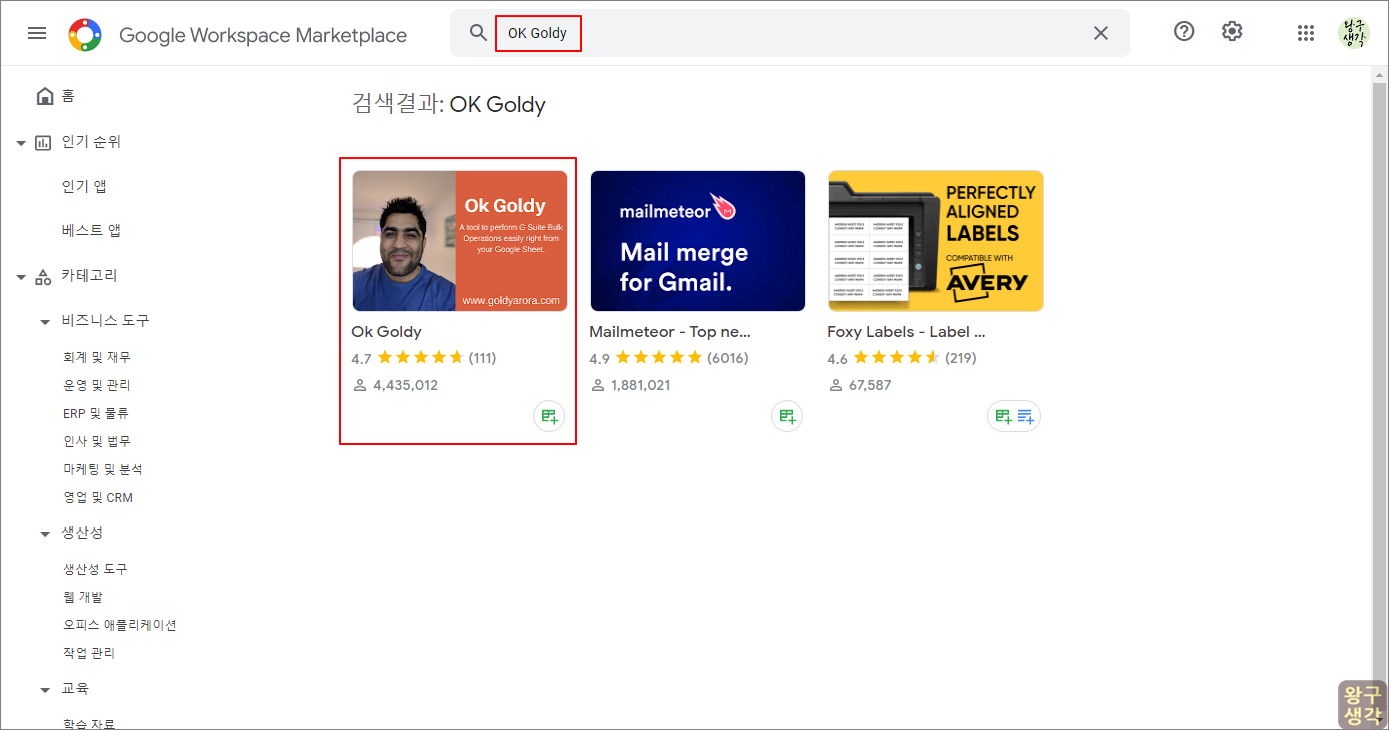Click the 카테고리 shapes icon

(x=43, y=276)
